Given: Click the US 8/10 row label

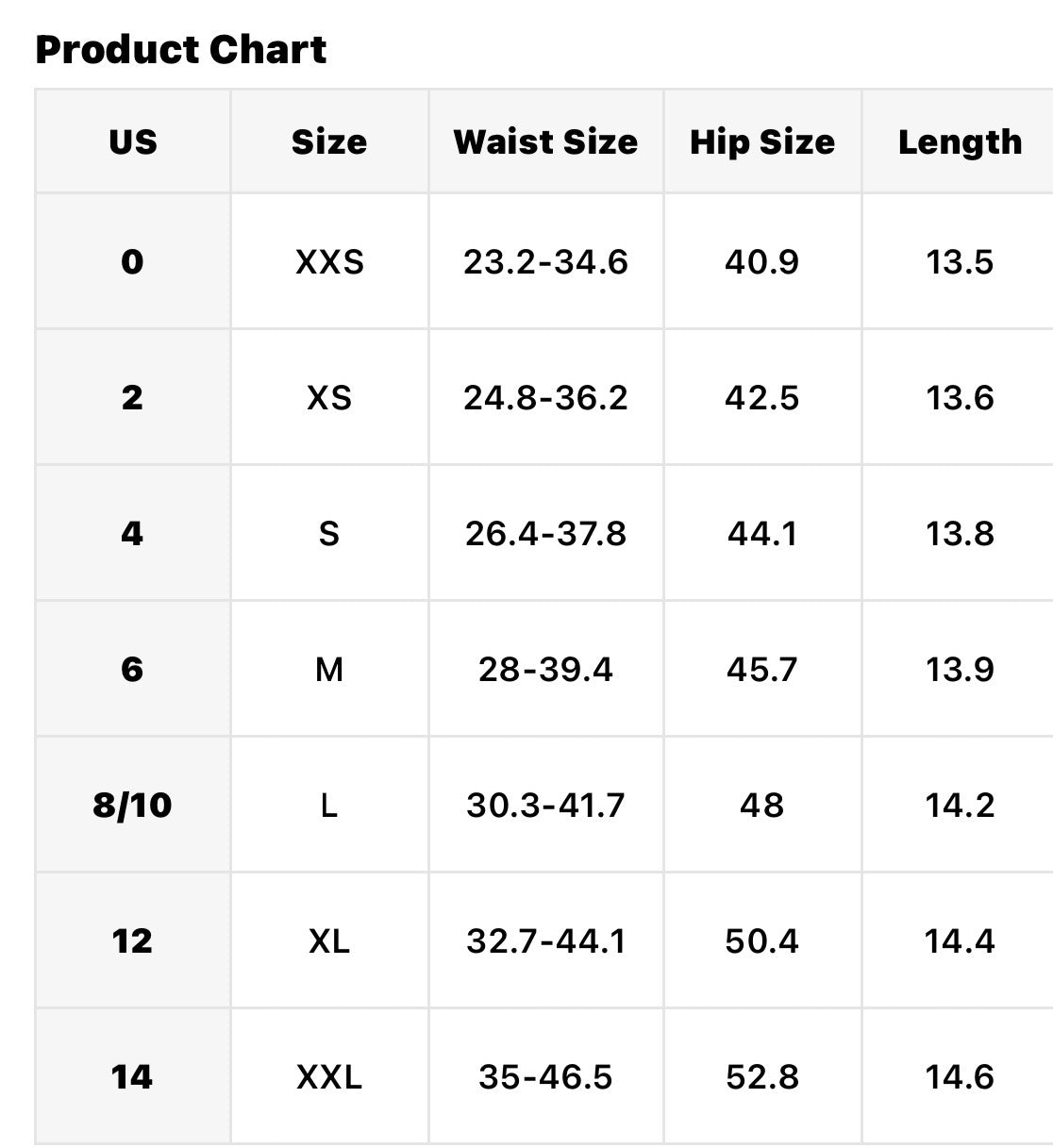Looking at the screenshot, I should point(133,805).
